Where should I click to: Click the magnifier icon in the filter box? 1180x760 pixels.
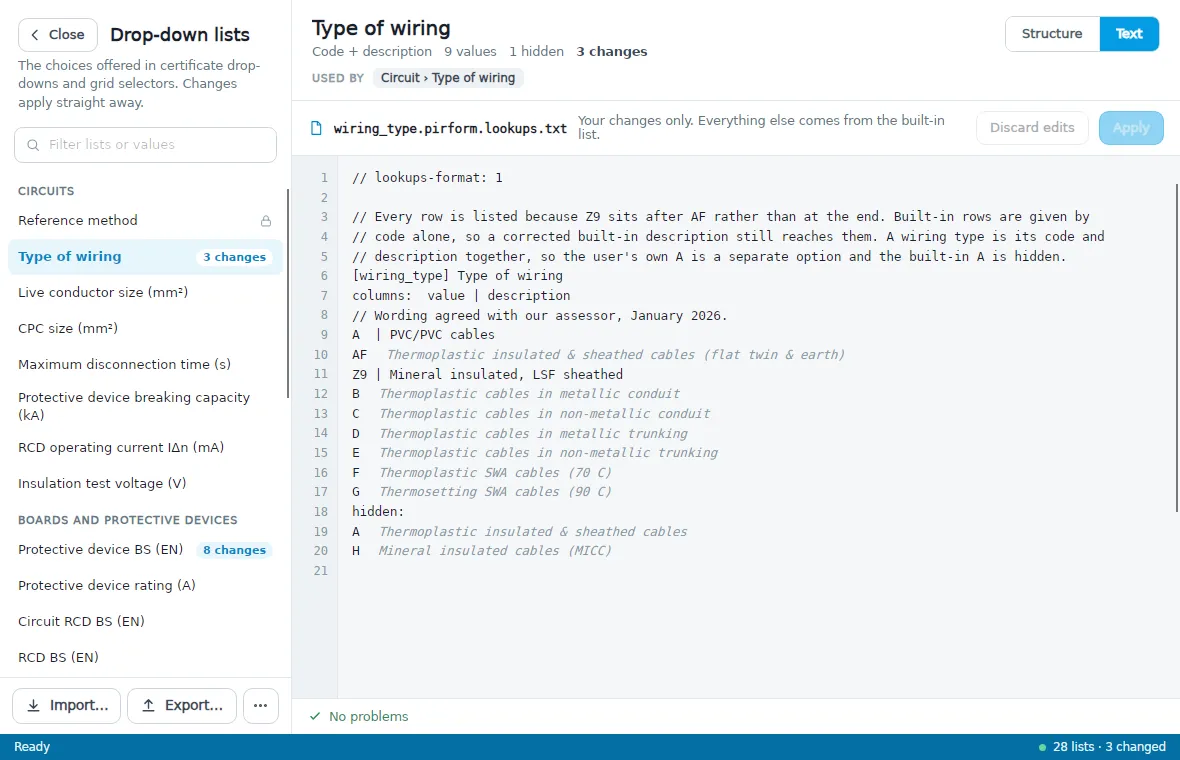pos(33,144)
